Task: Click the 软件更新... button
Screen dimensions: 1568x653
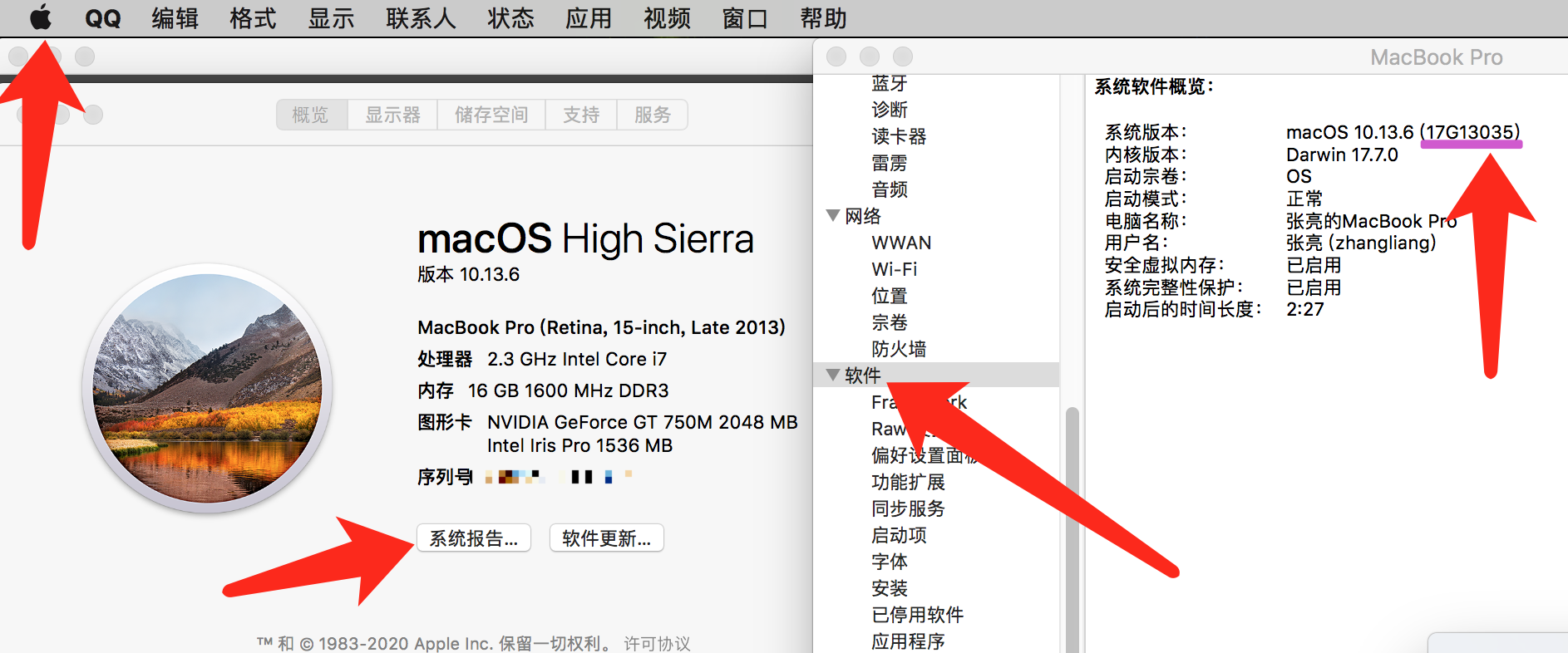Action: [x=607, y=538]
